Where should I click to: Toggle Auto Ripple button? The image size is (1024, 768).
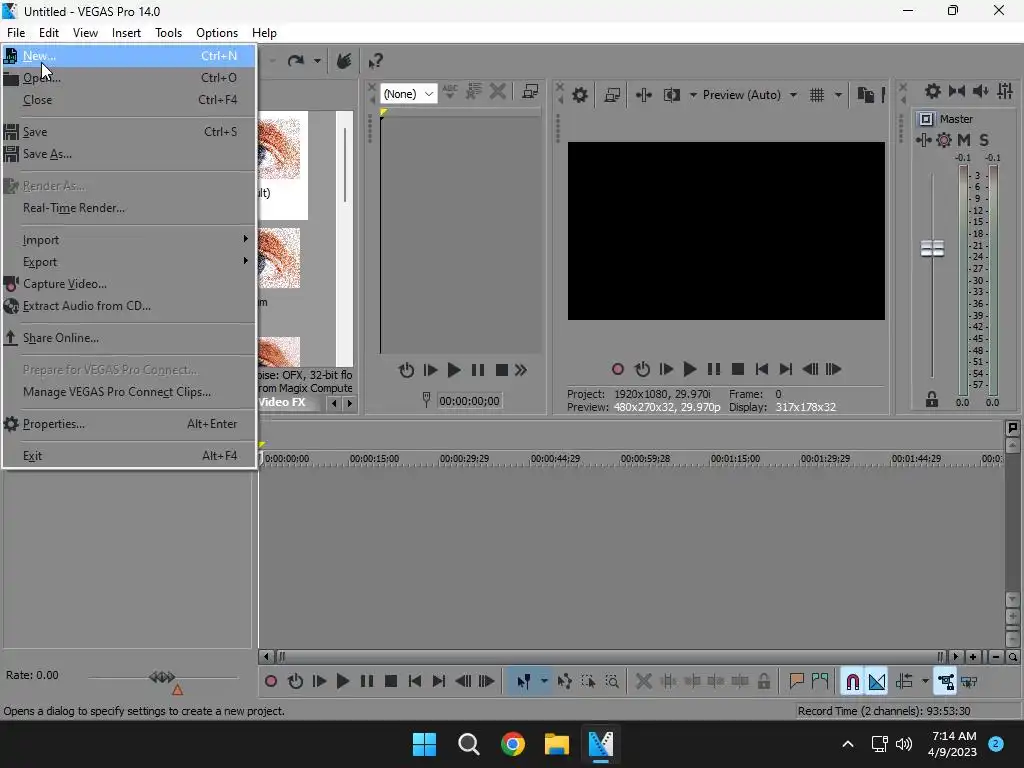[904, 682]
